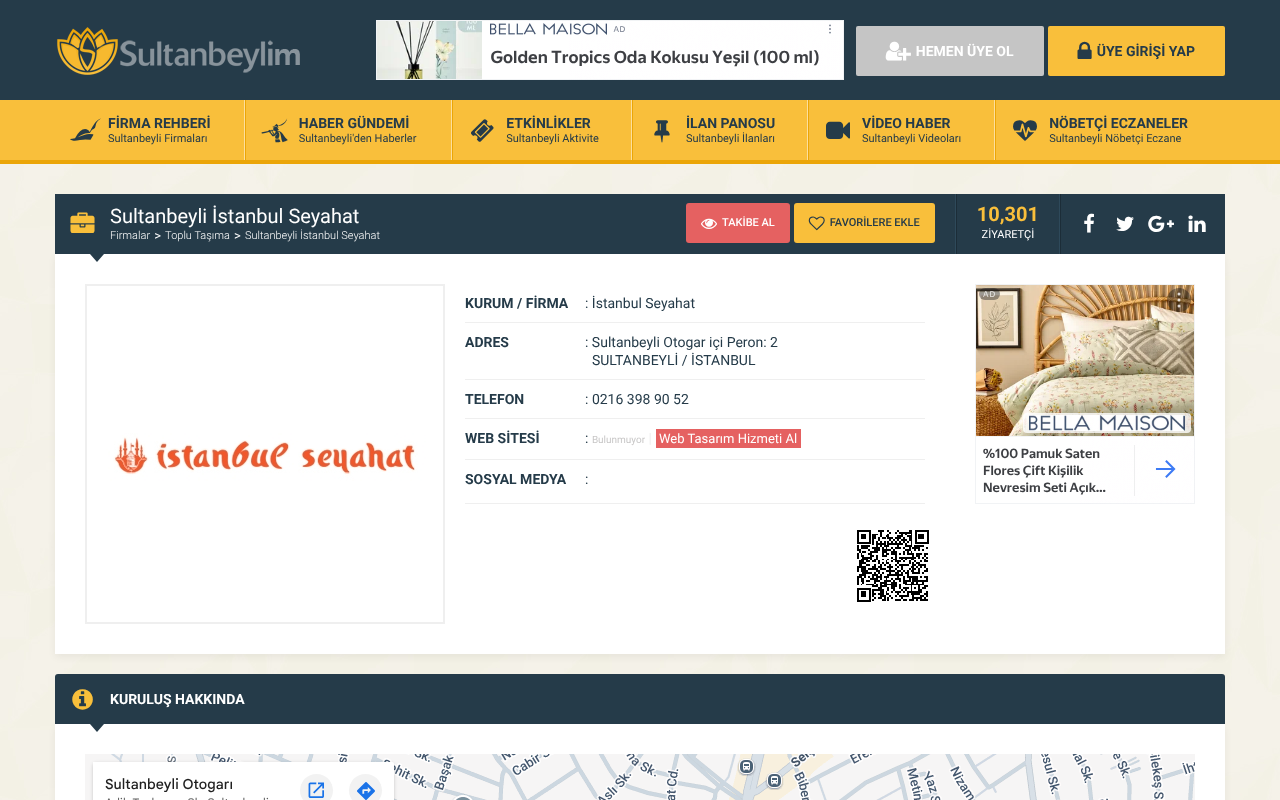Open Firmalar breadcrumb link
Screen dimensions: 1280x800
130,236
